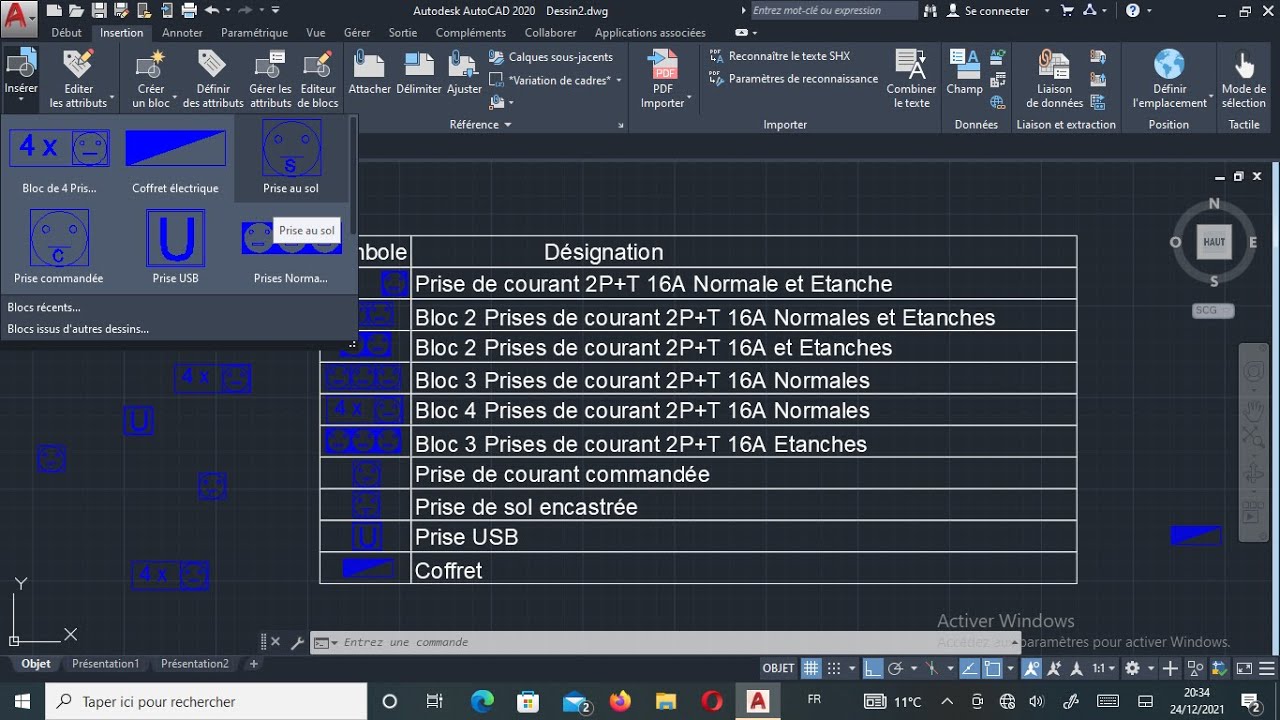This screenshot has width=1280, height=720.
Task: Click Paramètres de reconnaissance
Action: [x=793, y=79]
